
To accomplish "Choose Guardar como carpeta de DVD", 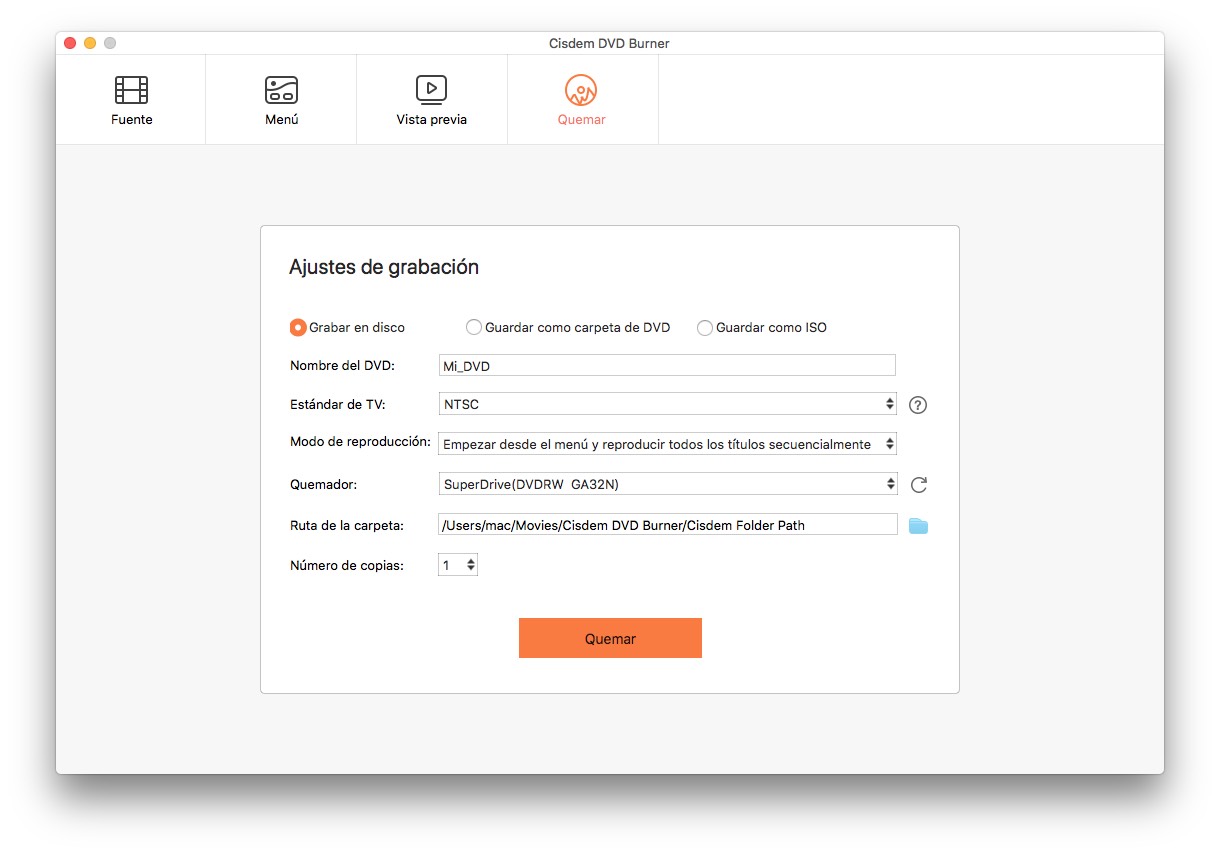I will tap(473, 327).
